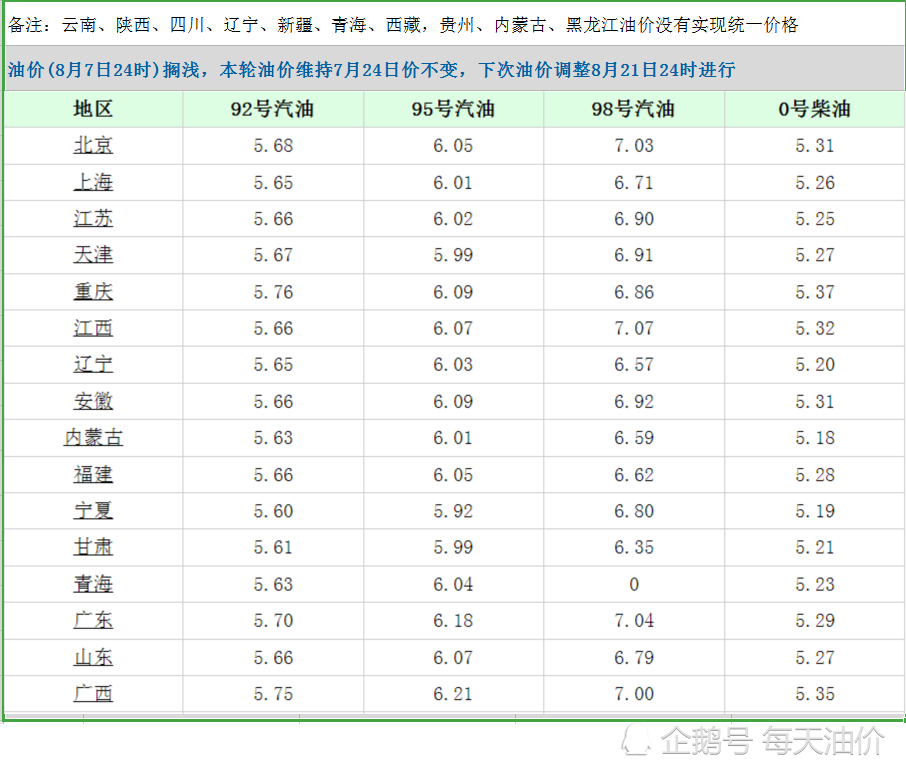
Task: Select 福建 98号汽油 price 6.62
Action: [x=634, y=475]
